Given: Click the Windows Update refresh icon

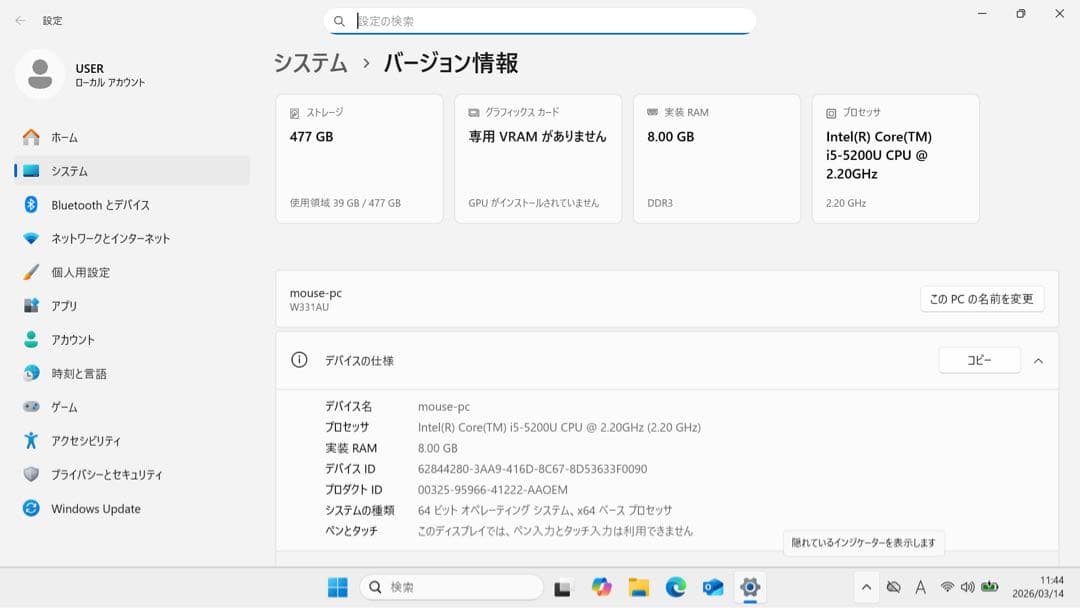Looking at the screenshot, I should tap(31, 508).
